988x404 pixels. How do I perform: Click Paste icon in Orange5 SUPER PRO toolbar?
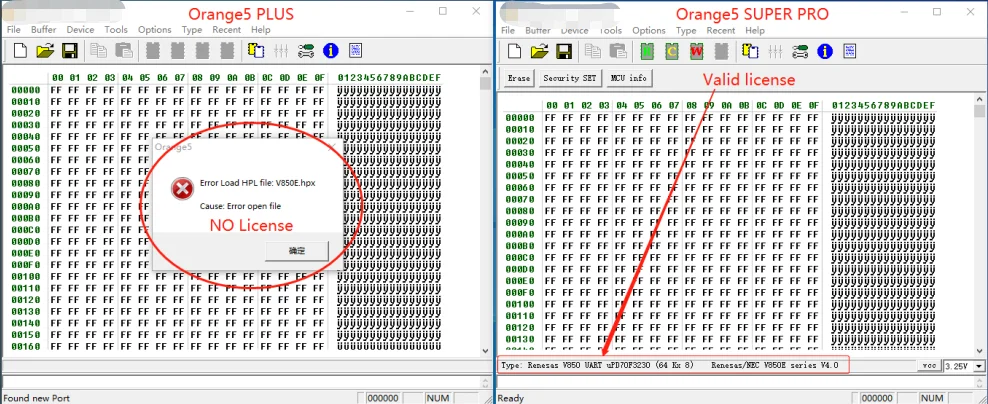pos(618,51)
